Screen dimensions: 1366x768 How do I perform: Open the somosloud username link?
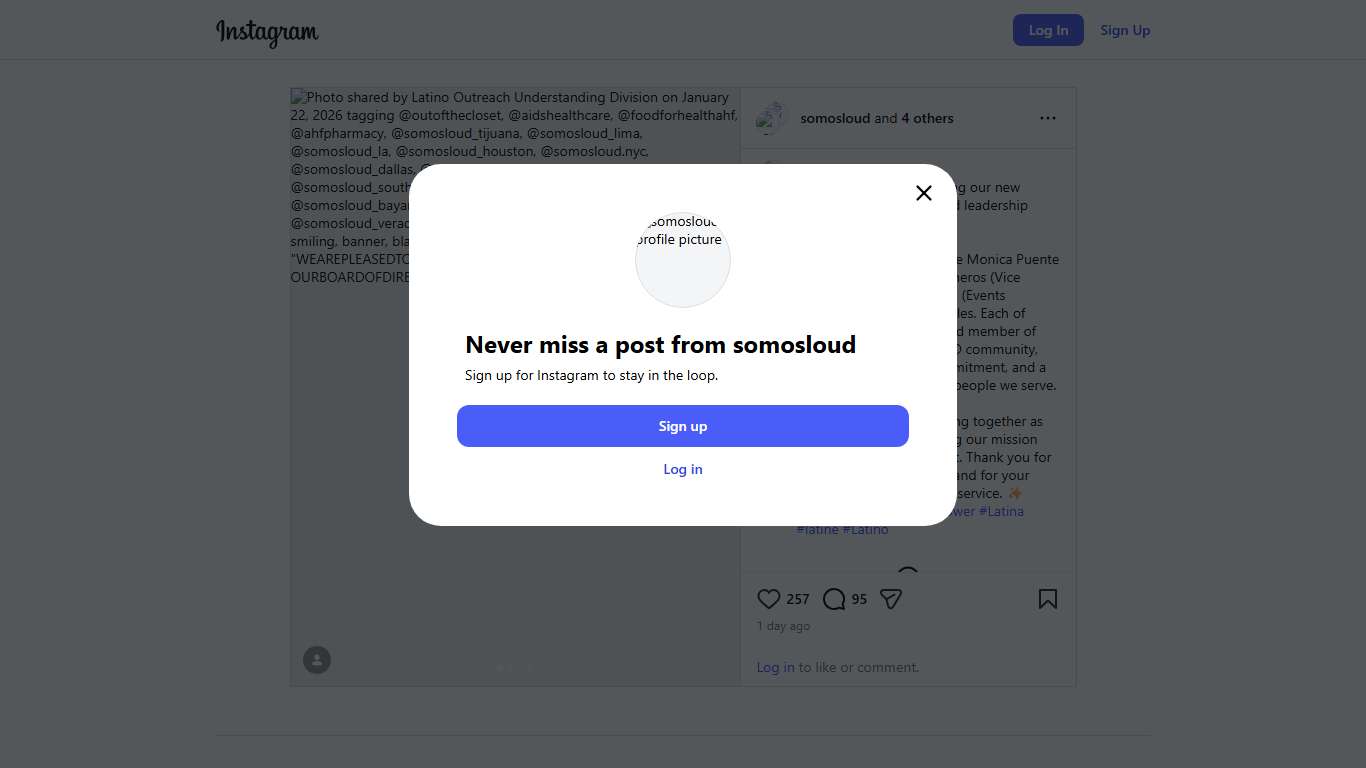click(835, 118)
